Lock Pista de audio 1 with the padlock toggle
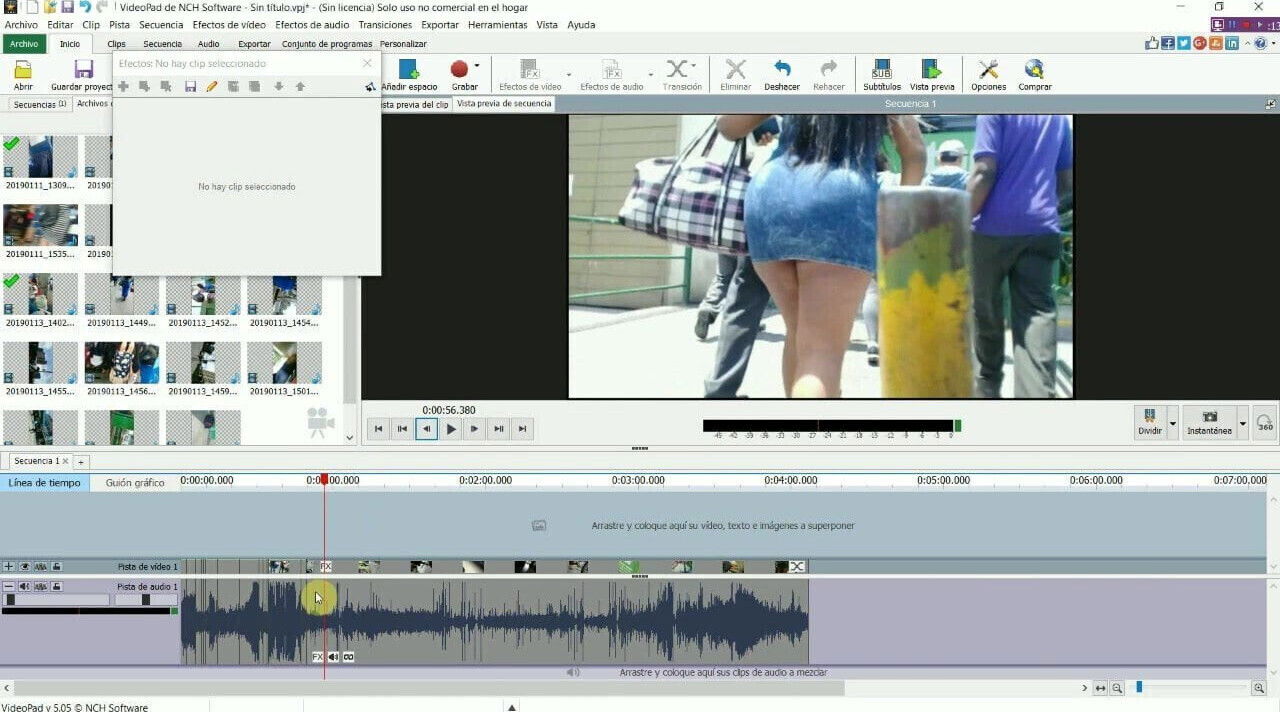 click(x=55, y=587)
